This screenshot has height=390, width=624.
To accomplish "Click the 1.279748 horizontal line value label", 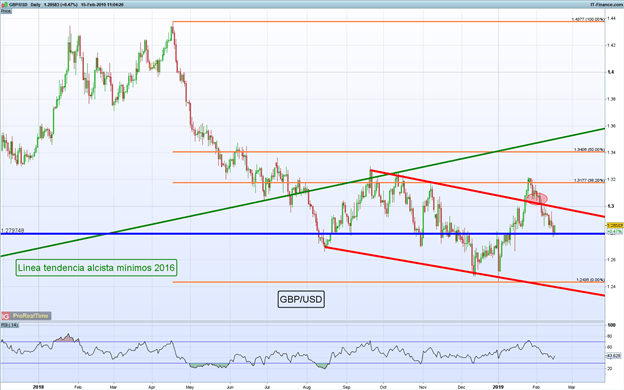I will (13, 230).
